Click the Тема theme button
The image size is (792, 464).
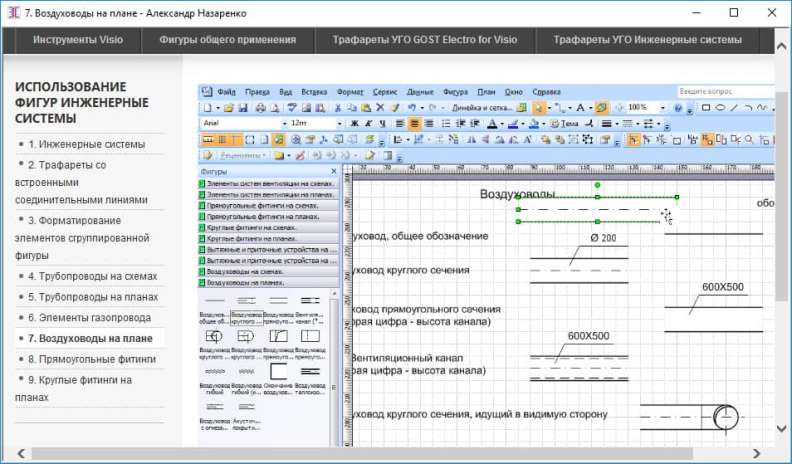564,123
